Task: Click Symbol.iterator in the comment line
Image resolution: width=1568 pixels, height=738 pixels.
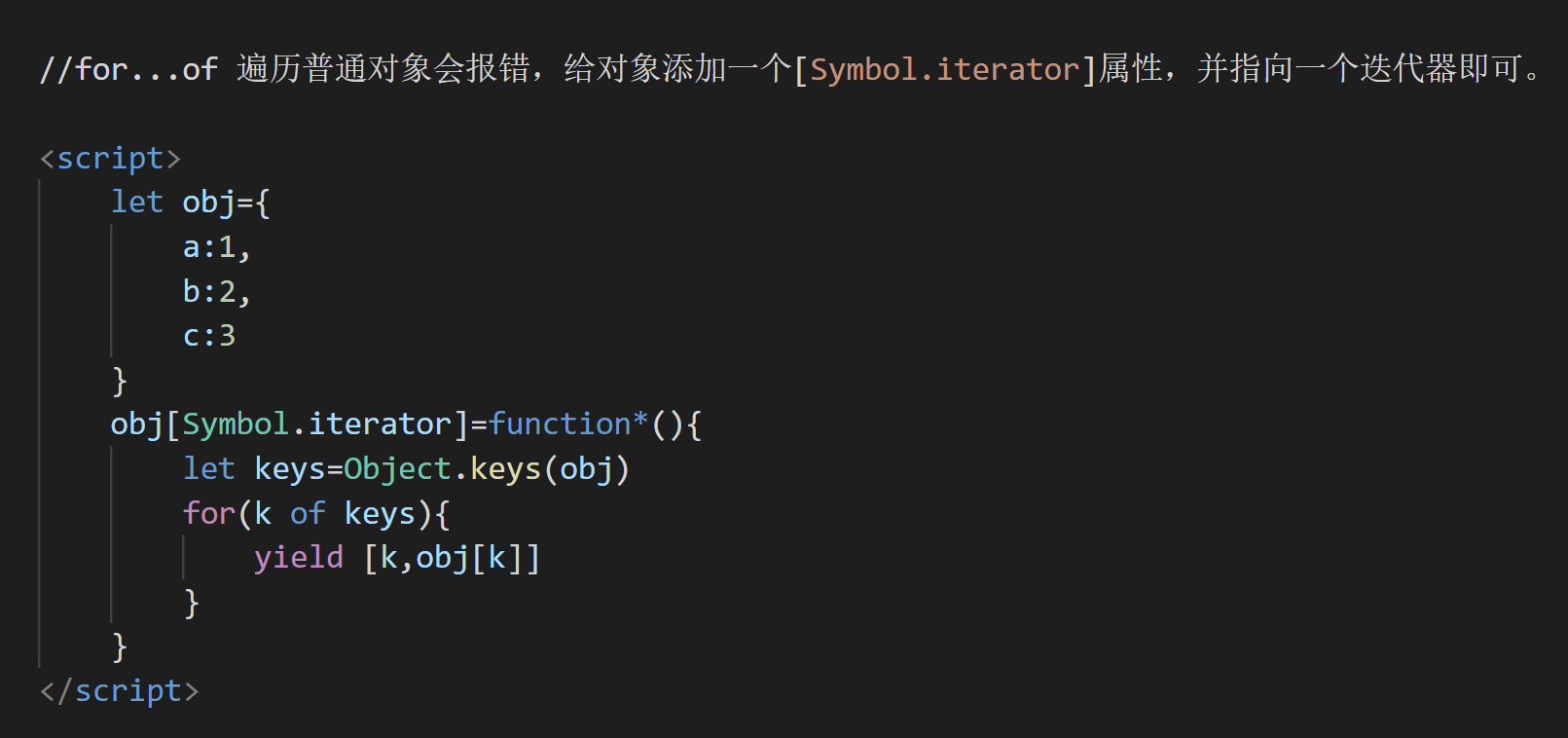Action: [x=944, y=69]
